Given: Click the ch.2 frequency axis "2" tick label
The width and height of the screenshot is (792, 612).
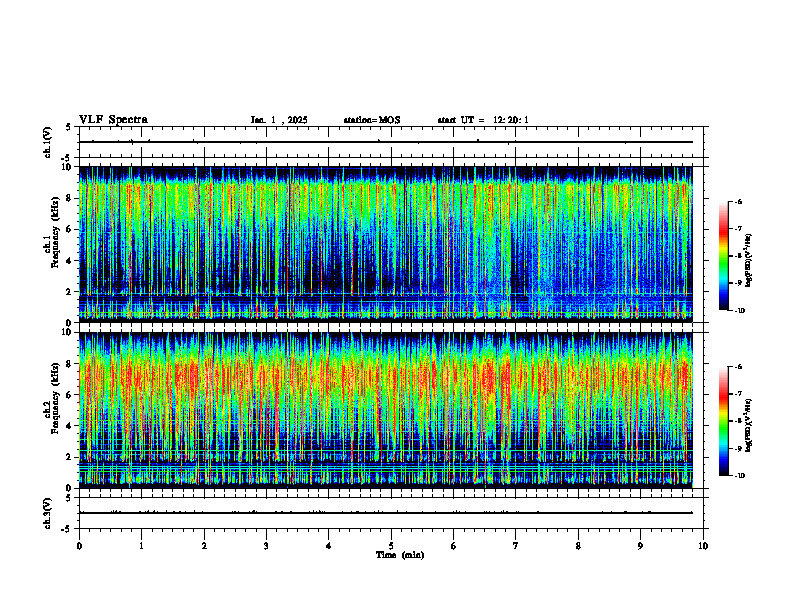Looking at the screenshot, I should pos(70,457).
